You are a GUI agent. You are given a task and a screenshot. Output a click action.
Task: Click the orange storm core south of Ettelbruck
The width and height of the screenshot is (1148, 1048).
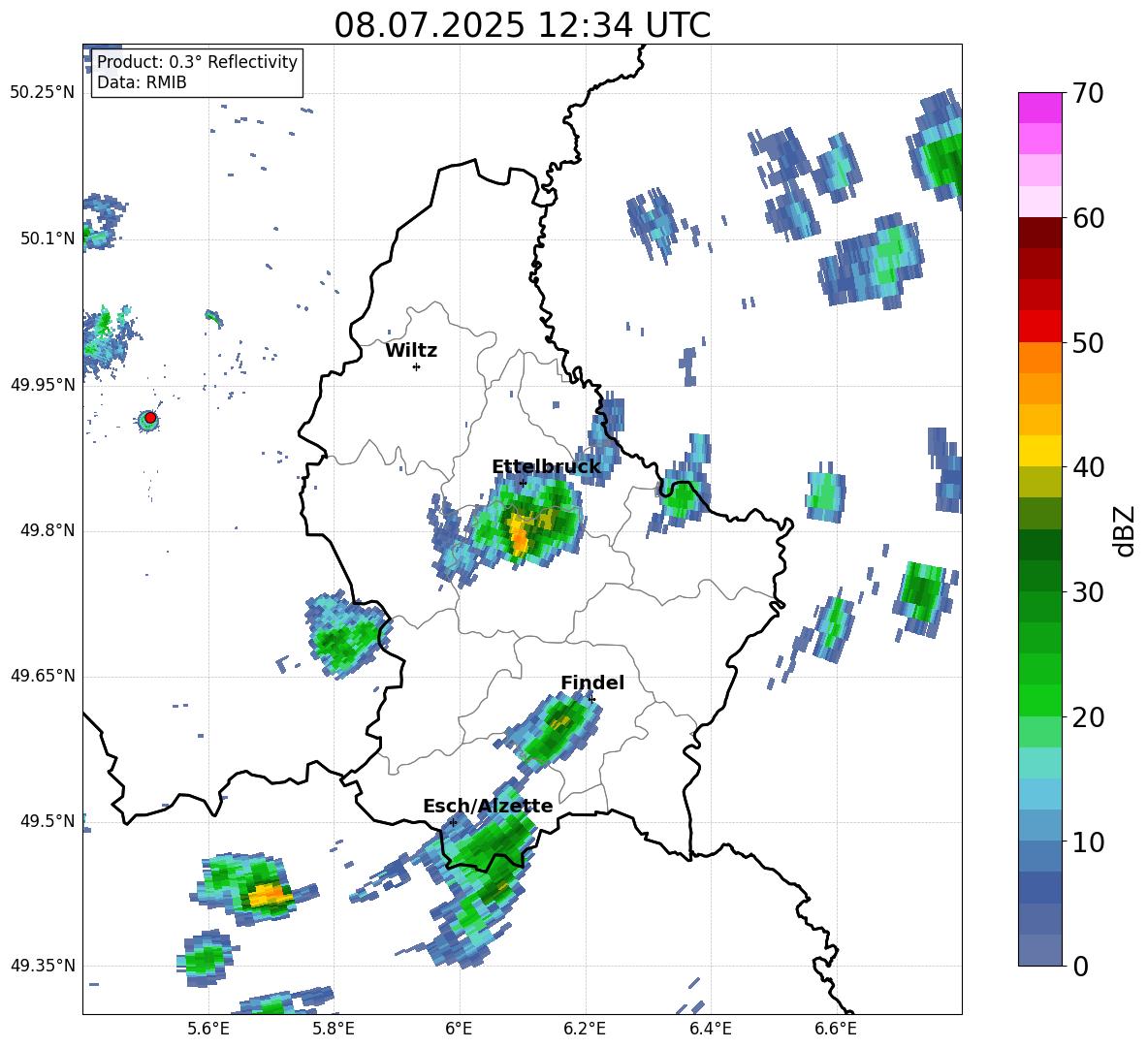[x=519, y=534]
